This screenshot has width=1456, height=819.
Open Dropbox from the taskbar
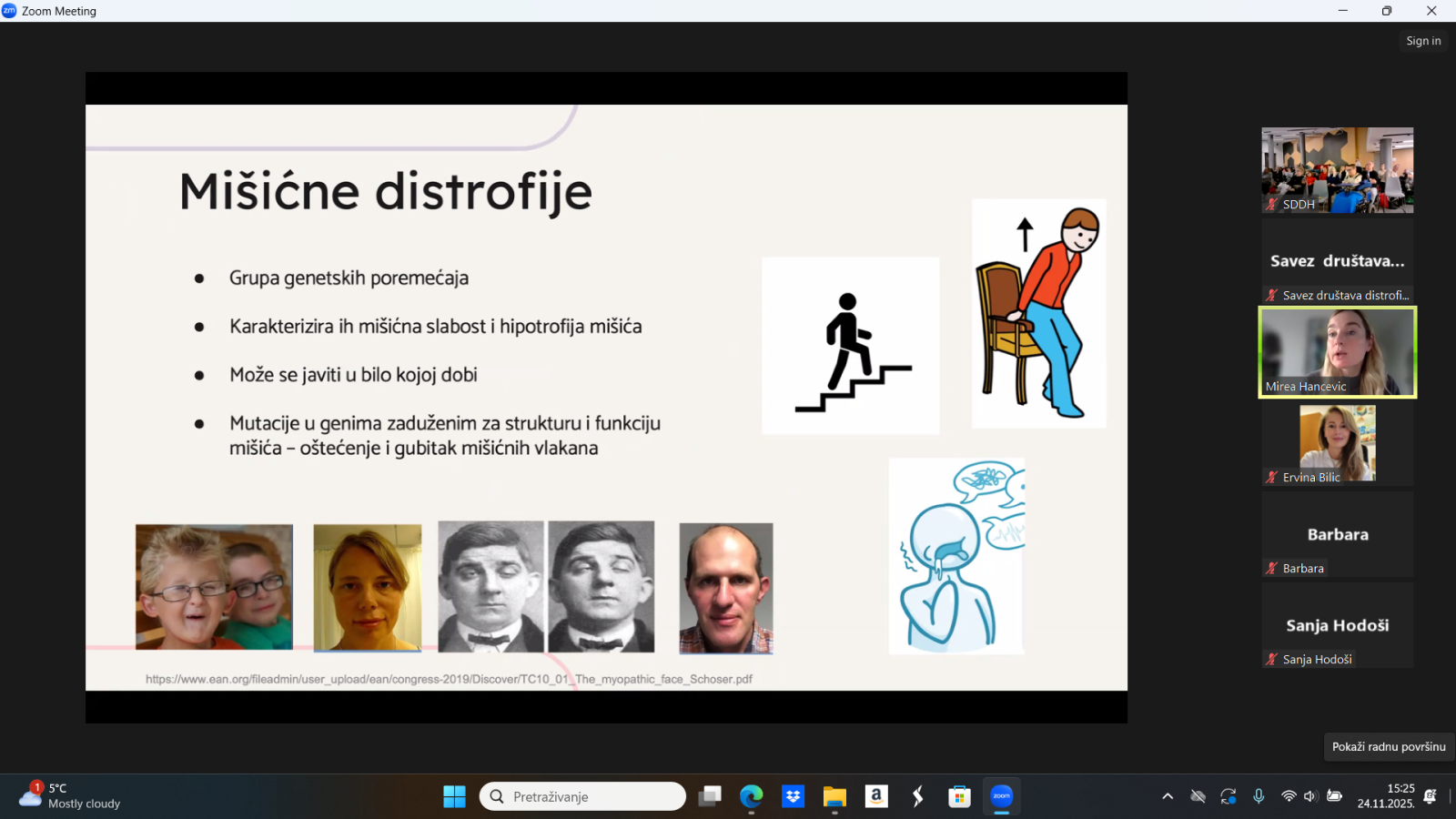click(x=793, y=796)
